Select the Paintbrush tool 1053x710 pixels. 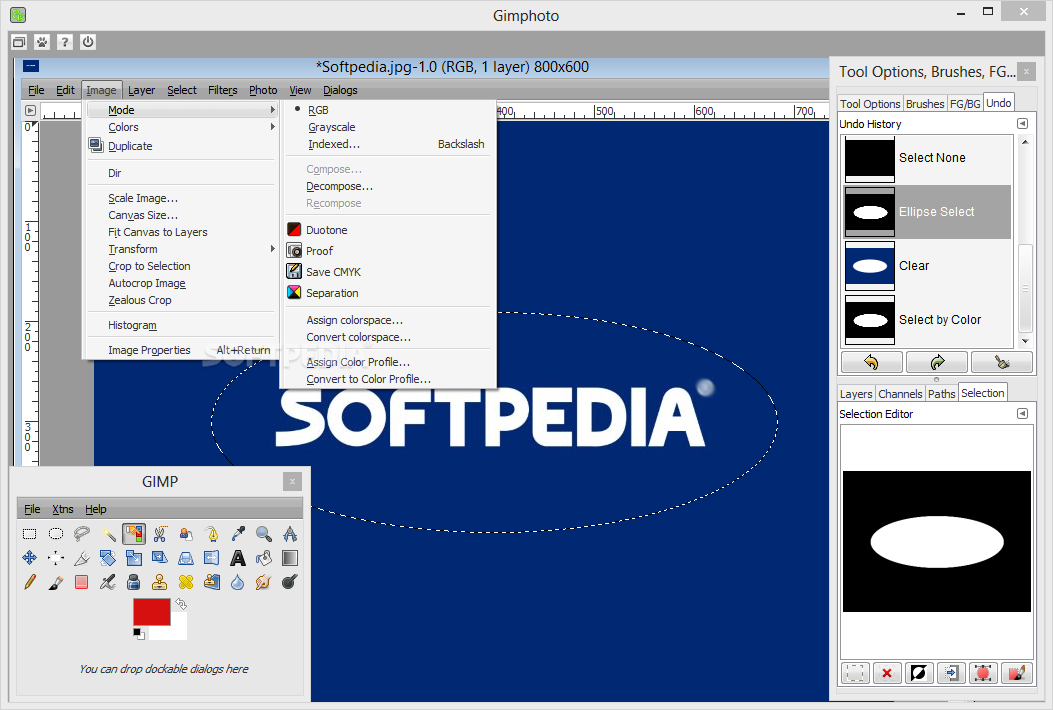point(56,582)
